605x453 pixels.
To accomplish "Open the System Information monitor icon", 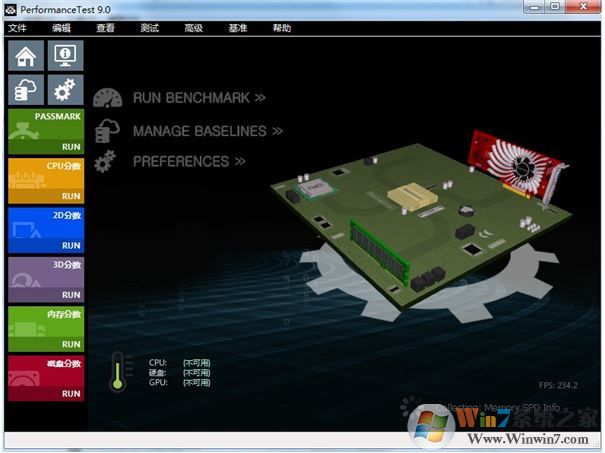I will tap(65, 56).
